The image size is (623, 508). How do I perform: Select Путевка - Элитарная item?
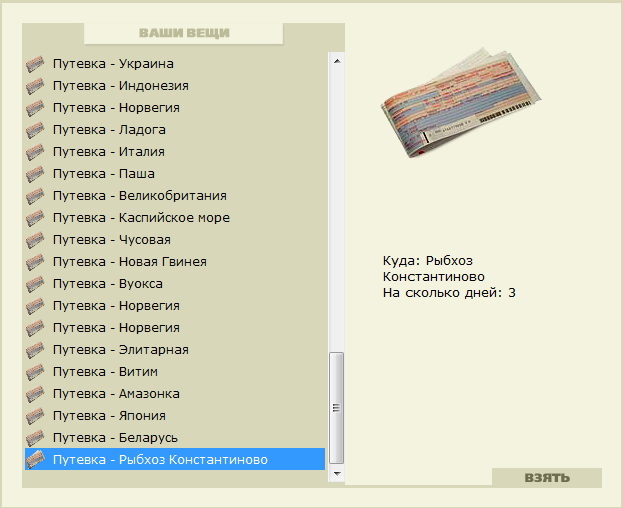tap(175, 350)
